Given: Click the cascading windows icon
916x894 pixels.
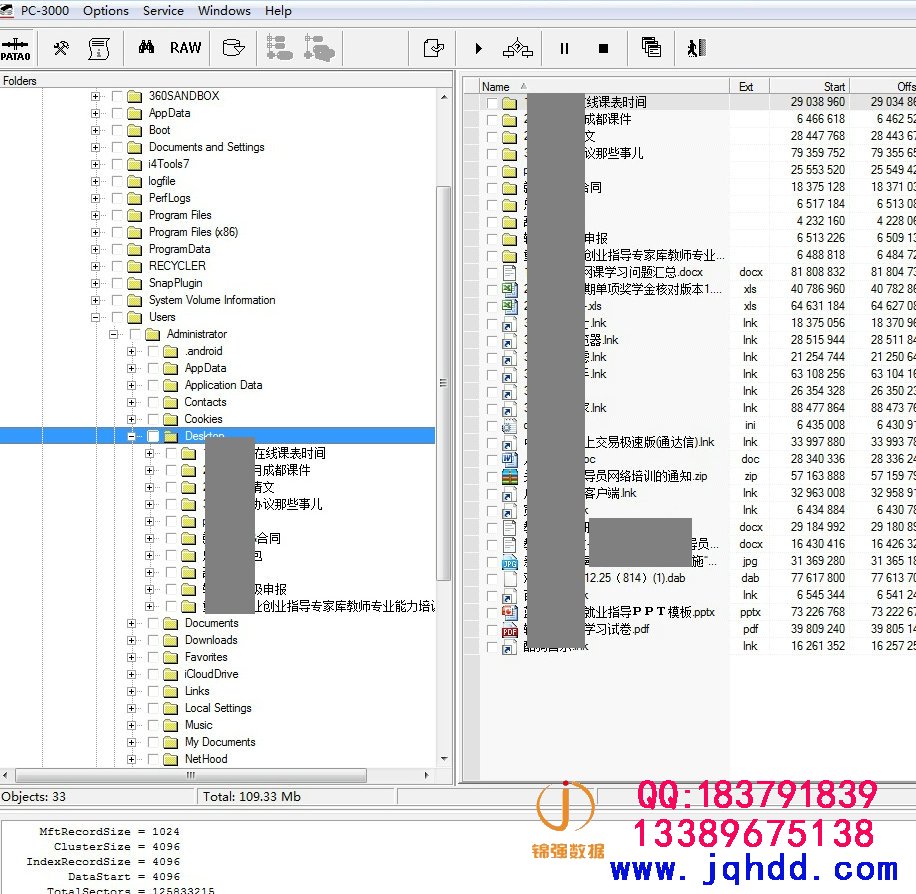Looking at the screenshot, I should [651, 47].
